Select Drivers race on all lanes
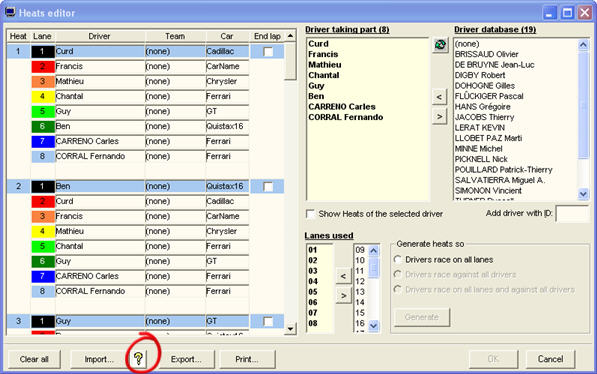Screen dimensions: 597x374 (x=398, y=259)
